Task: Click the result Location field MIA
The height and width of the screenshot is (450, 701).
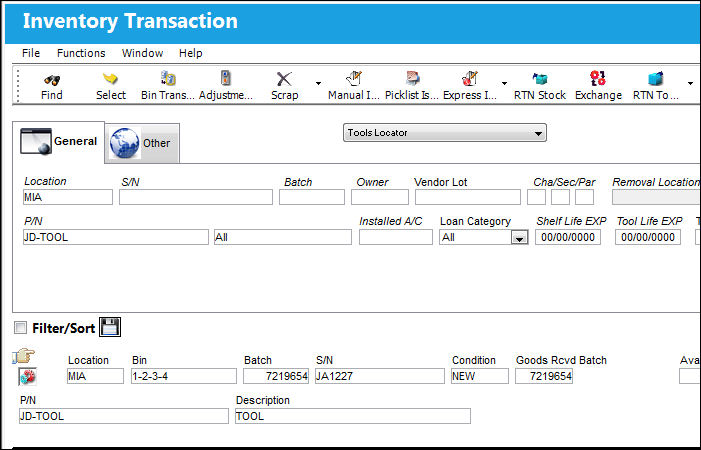Action: (x=95, y=376)
